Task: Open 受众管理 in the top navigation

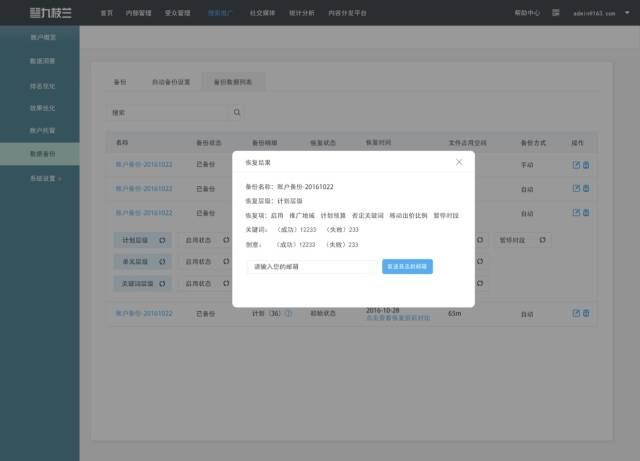Action: pos(178,13)
